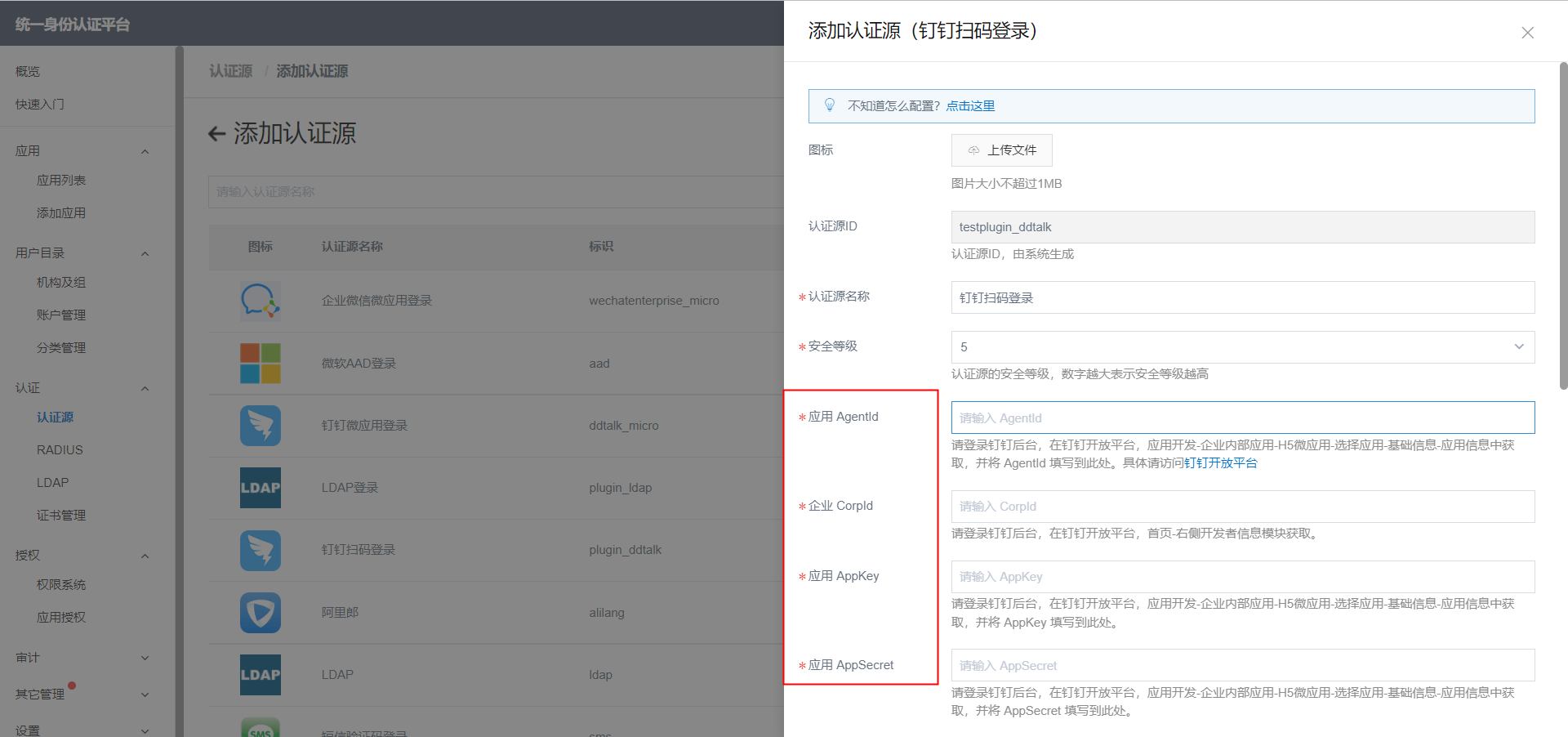This screenshot has width=1568, height=737.
Task: Focus the 企业 CorpId input field
Action: tap(1242, 507)
